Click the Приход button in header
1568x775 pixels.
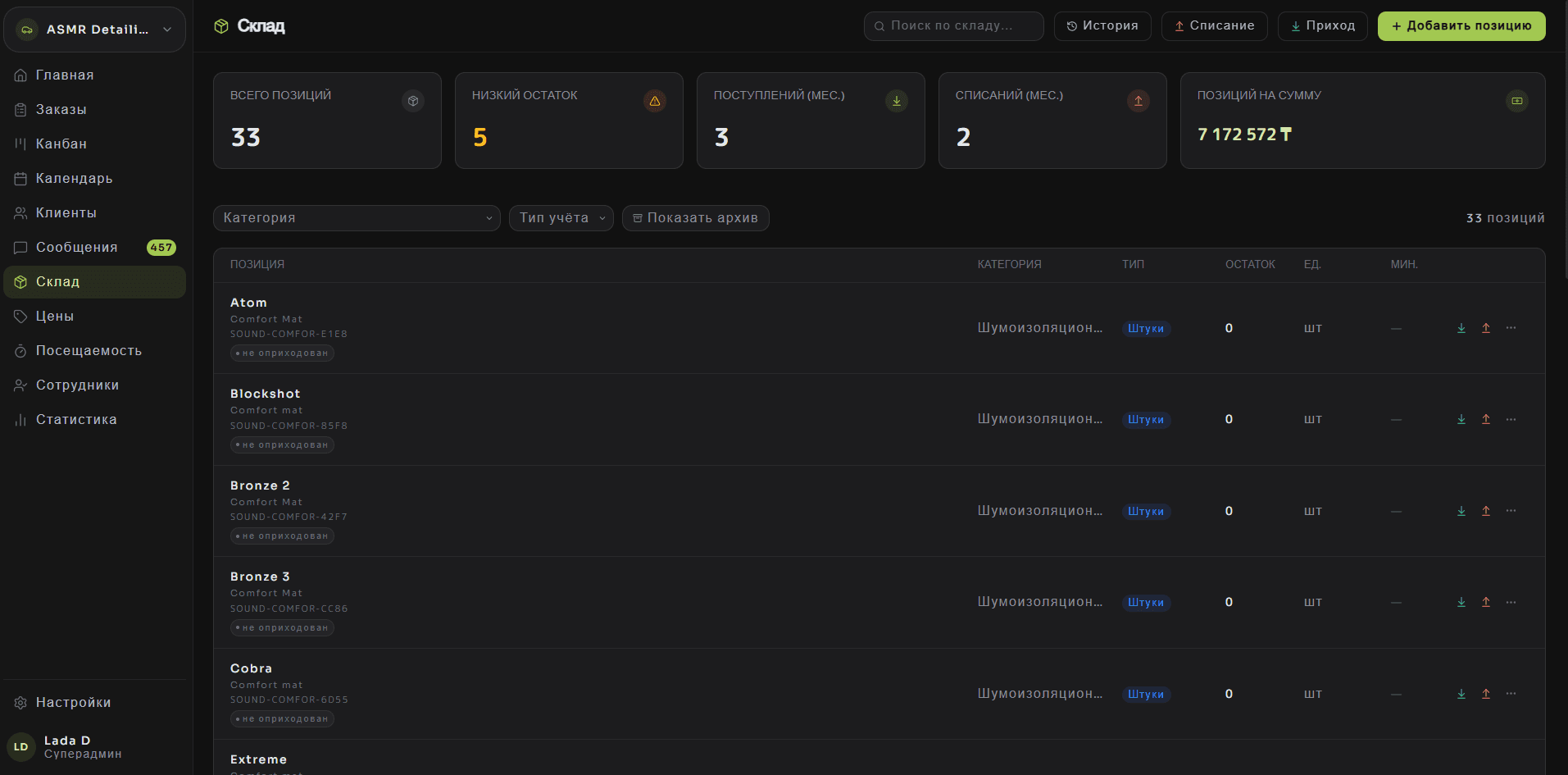(1323, 26)
